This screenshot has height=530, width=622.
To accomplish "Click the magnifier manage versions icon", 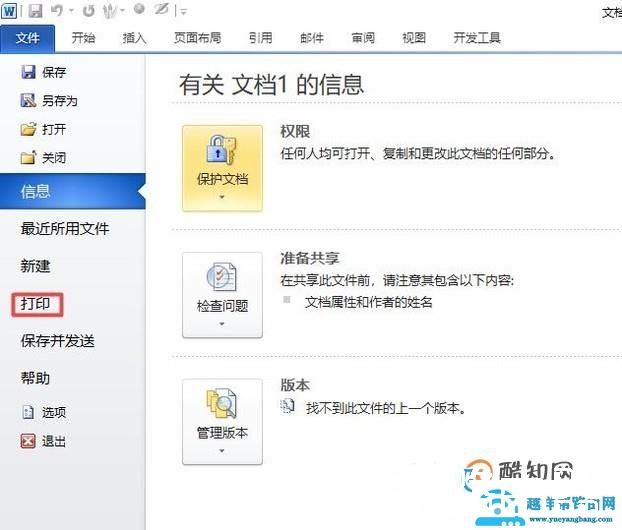I will [221, 403].
